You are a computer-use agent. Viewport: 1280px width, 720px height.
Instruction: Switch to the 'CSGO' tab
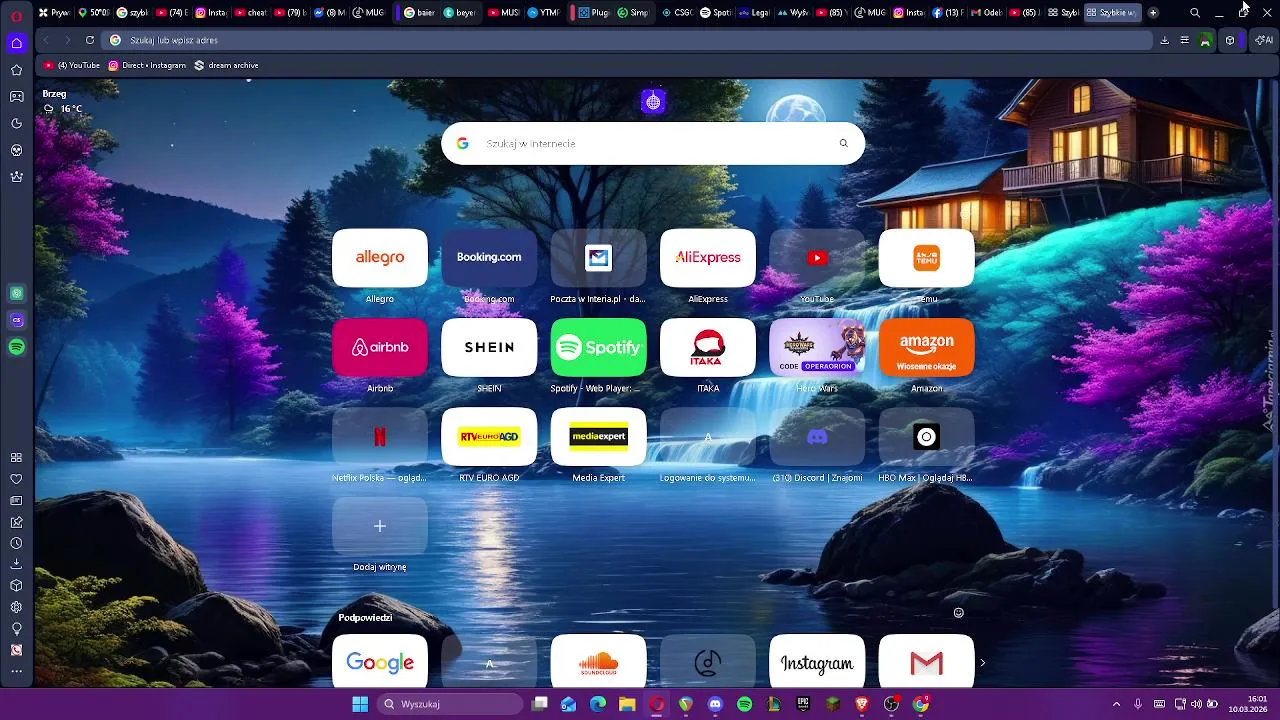coord(678,13)
